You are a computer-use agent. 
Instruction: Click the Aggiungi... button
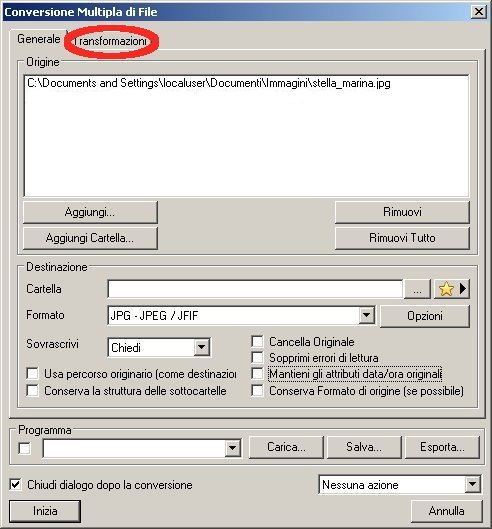point(90,212)
